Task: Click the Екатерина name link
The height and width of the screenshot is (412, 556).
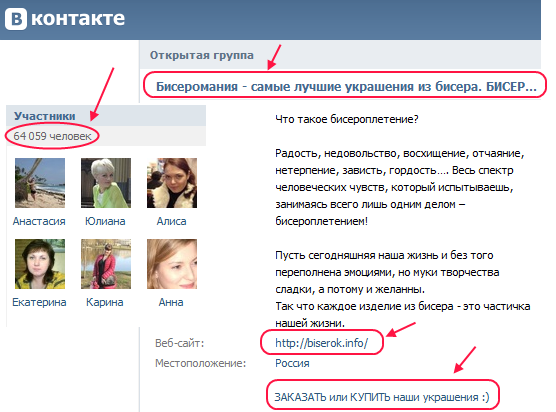Action: 39,302
